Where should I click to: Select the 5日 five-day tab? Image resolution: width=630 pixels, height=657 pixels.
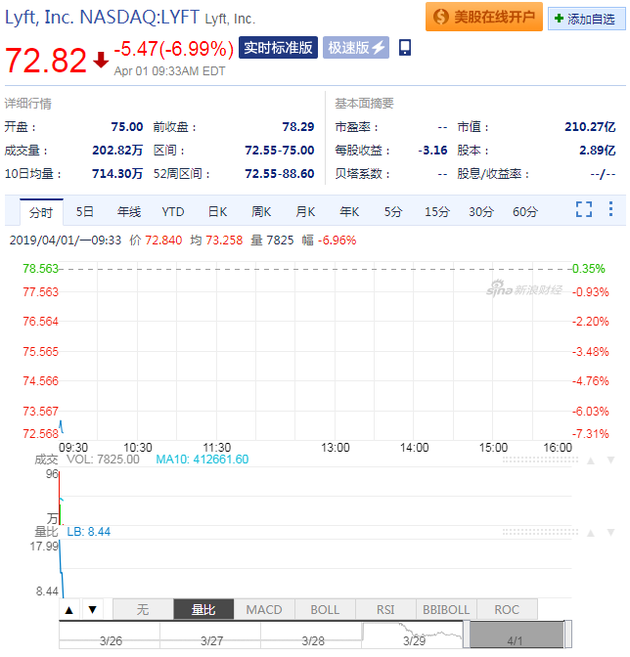click(x=84, y=212)
